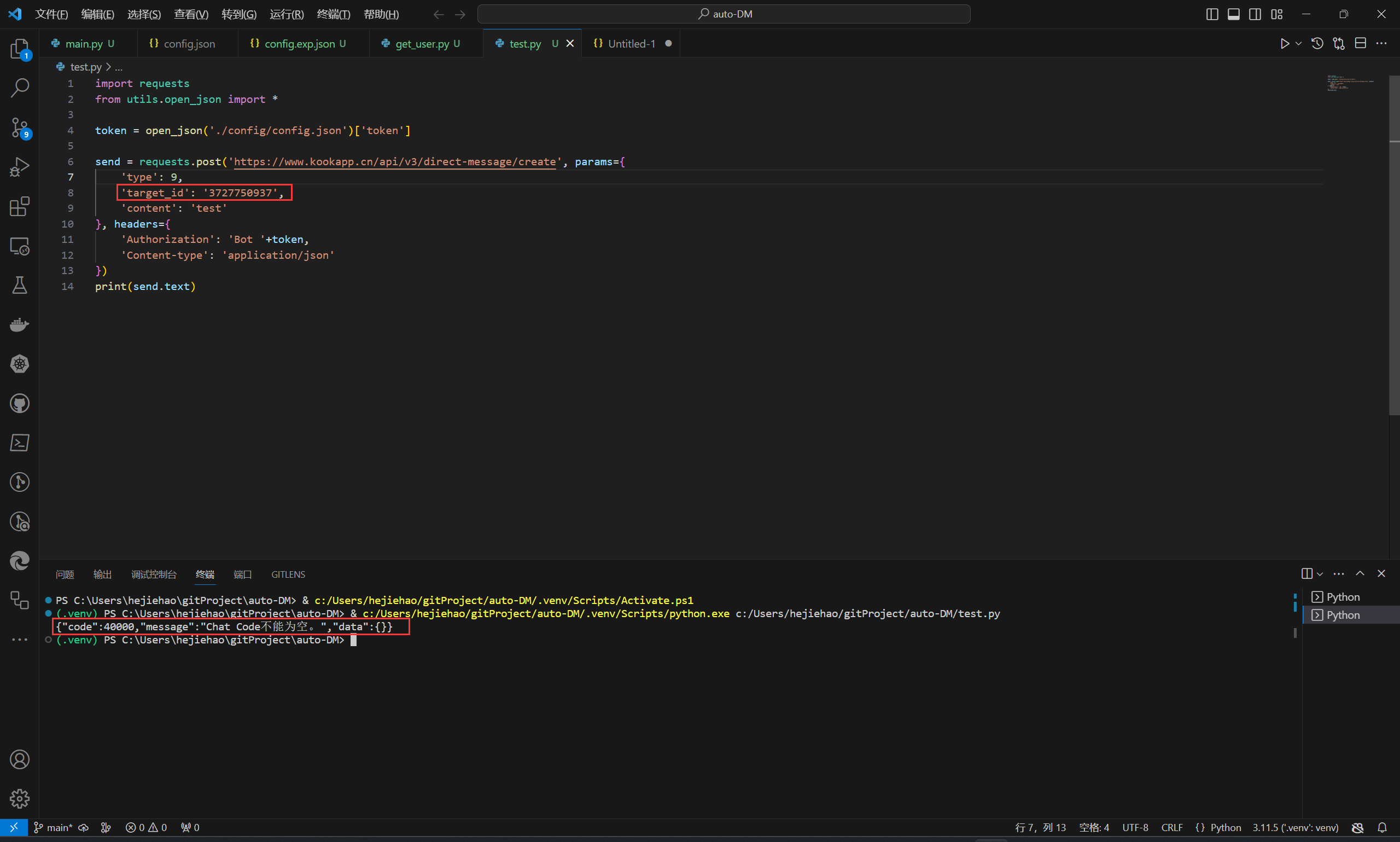Switch to 端口 panel tab
The height and width of the screenshot is (842, 1400).
click(243, 574)
